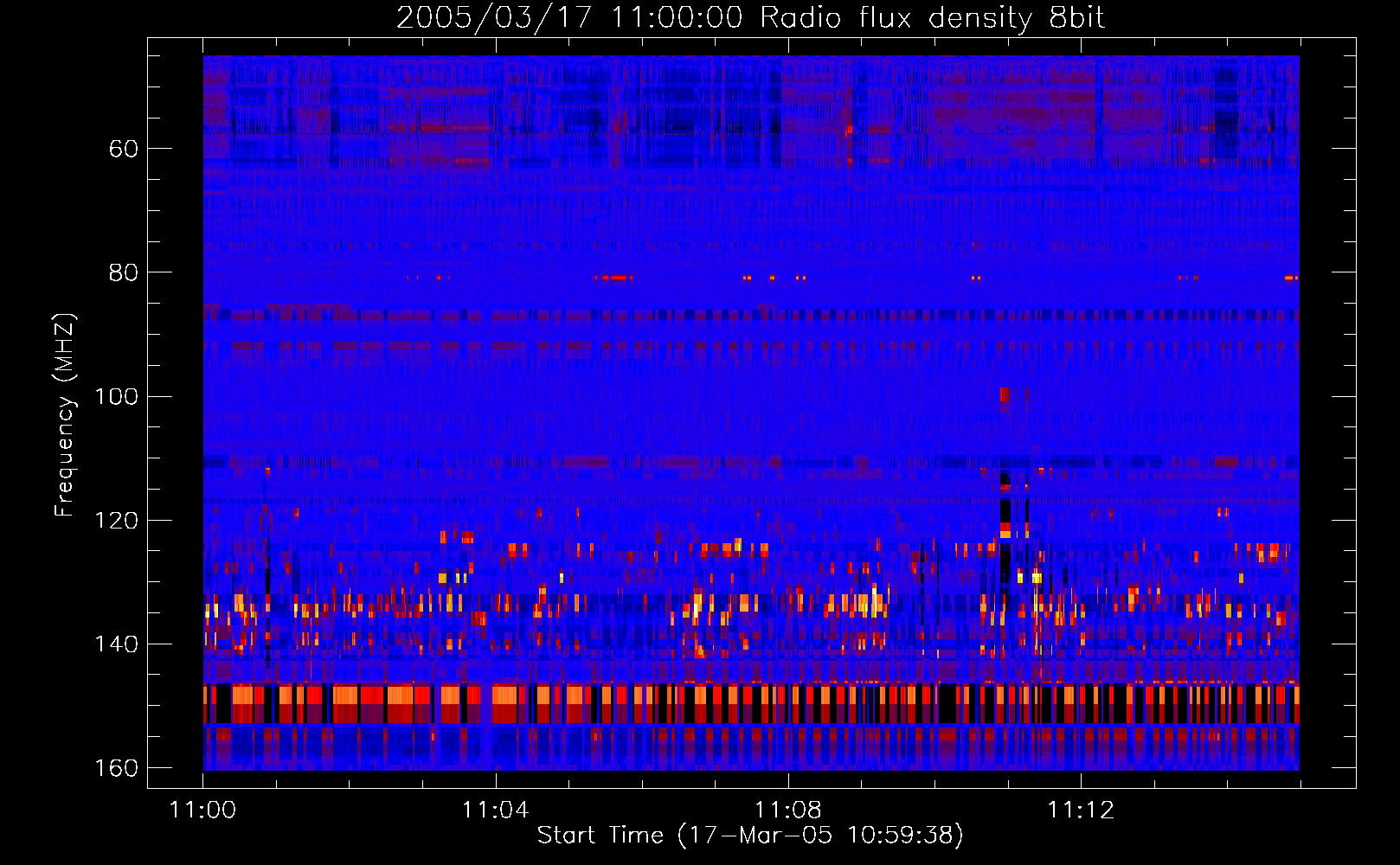Screen dimensions: 1400x865
Task: Click the '11:00' time tick label
Action: pos(203,811)
